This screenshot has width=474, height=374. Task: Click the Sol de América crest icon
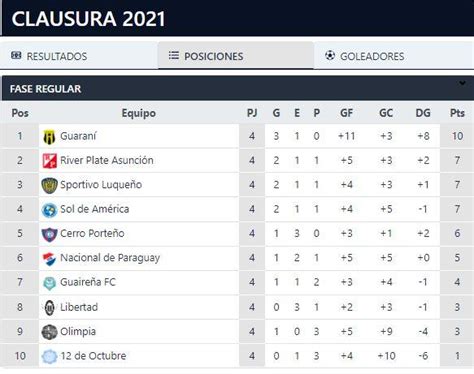(x=49, y=210)
